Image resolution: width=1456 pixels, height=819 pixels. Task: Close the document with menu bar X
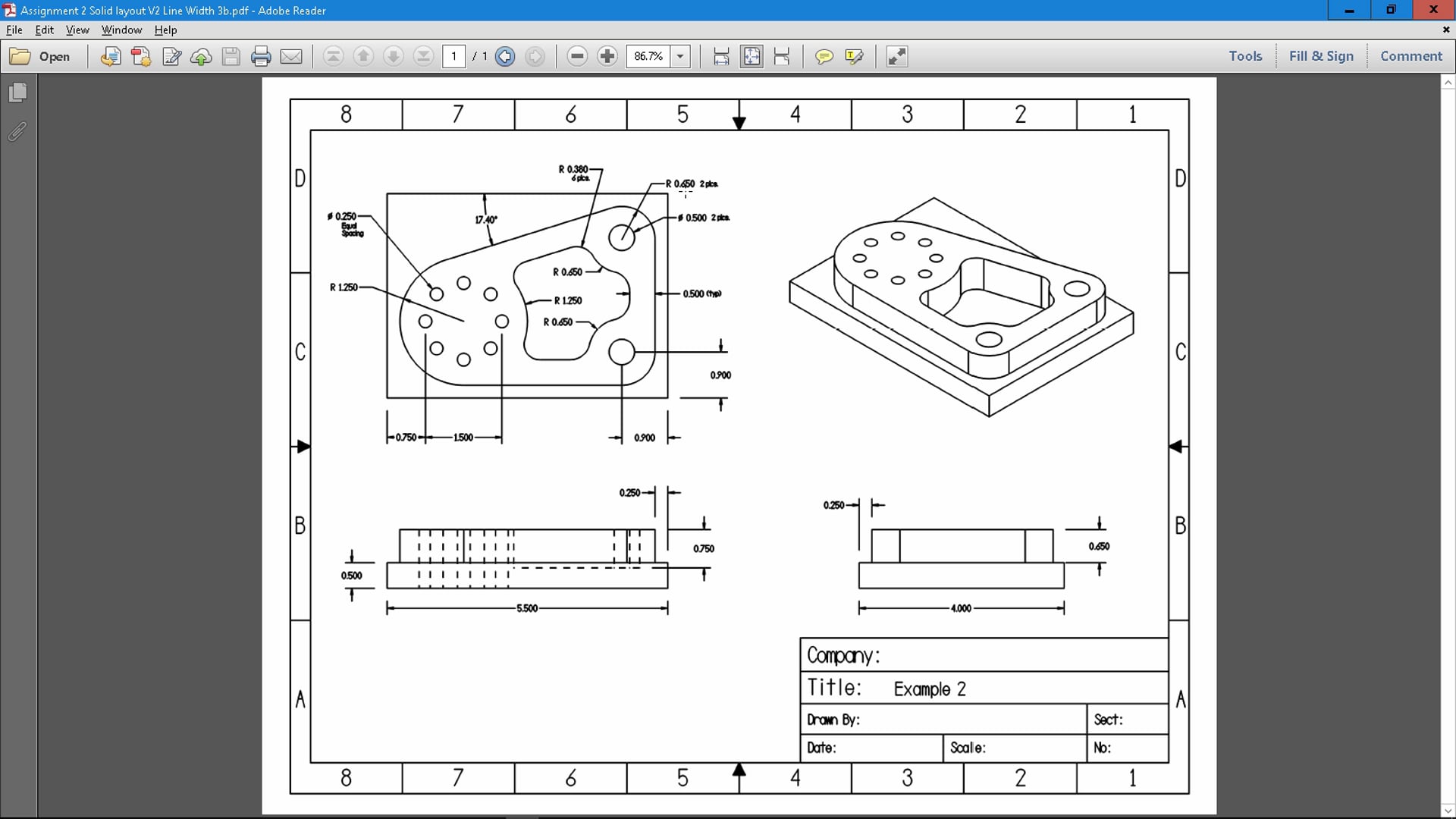tap(1446, 30)
